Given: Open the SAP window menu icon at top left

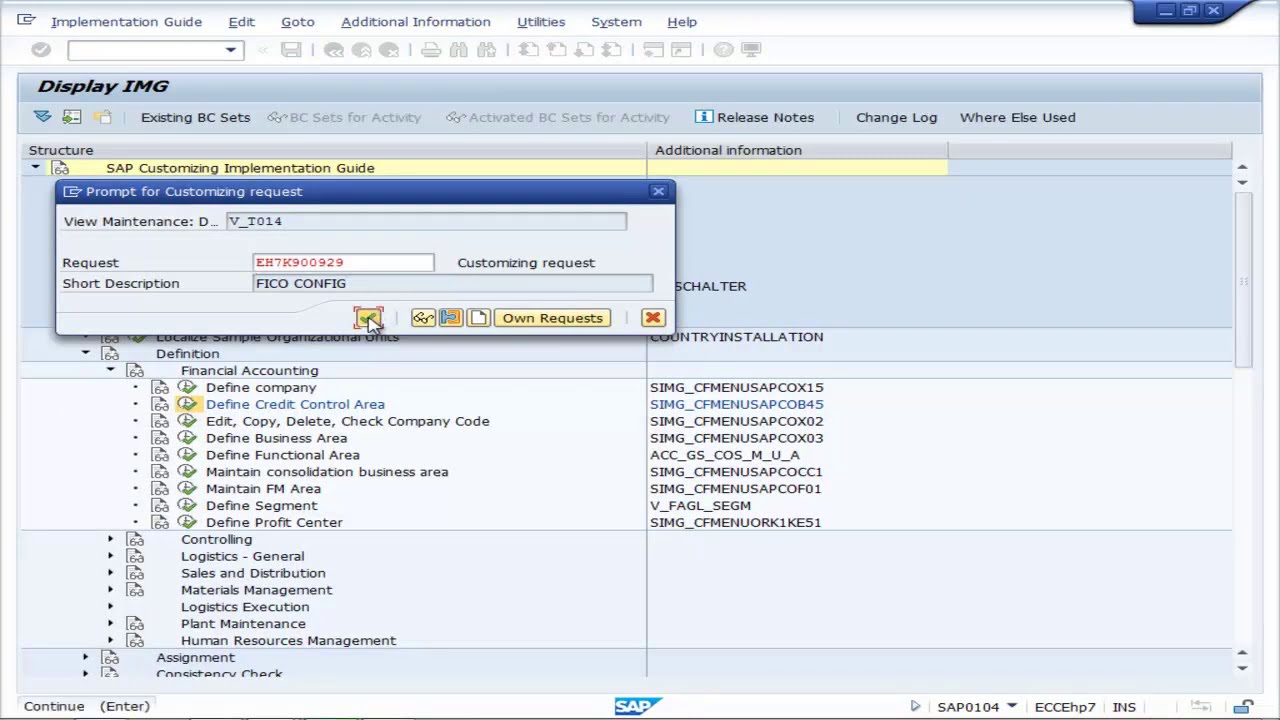Looking at the screenshot, I should [x=25, y=21].
